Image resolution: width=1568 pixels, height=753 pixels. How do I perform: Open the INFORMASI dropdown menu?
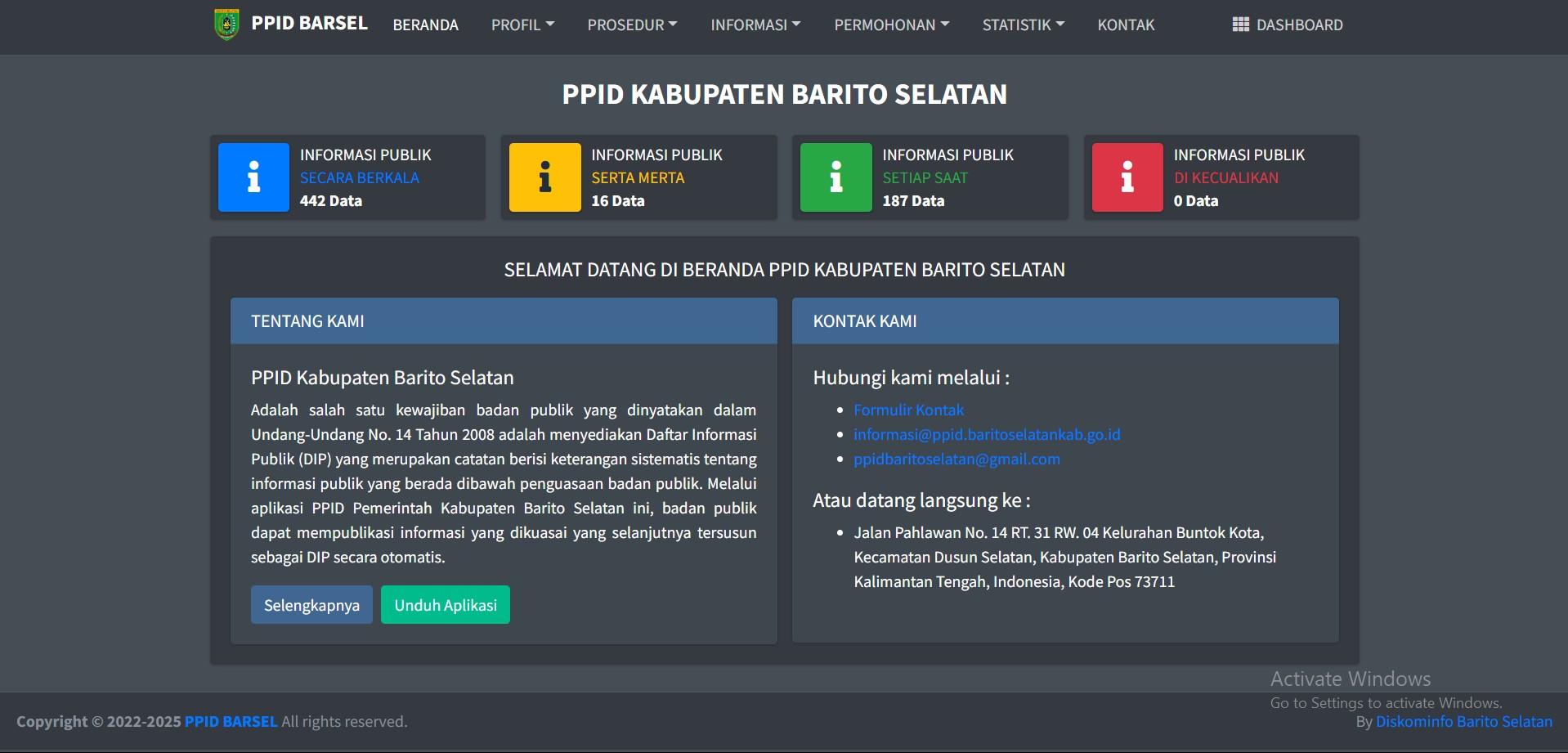(x=755, y=25)
